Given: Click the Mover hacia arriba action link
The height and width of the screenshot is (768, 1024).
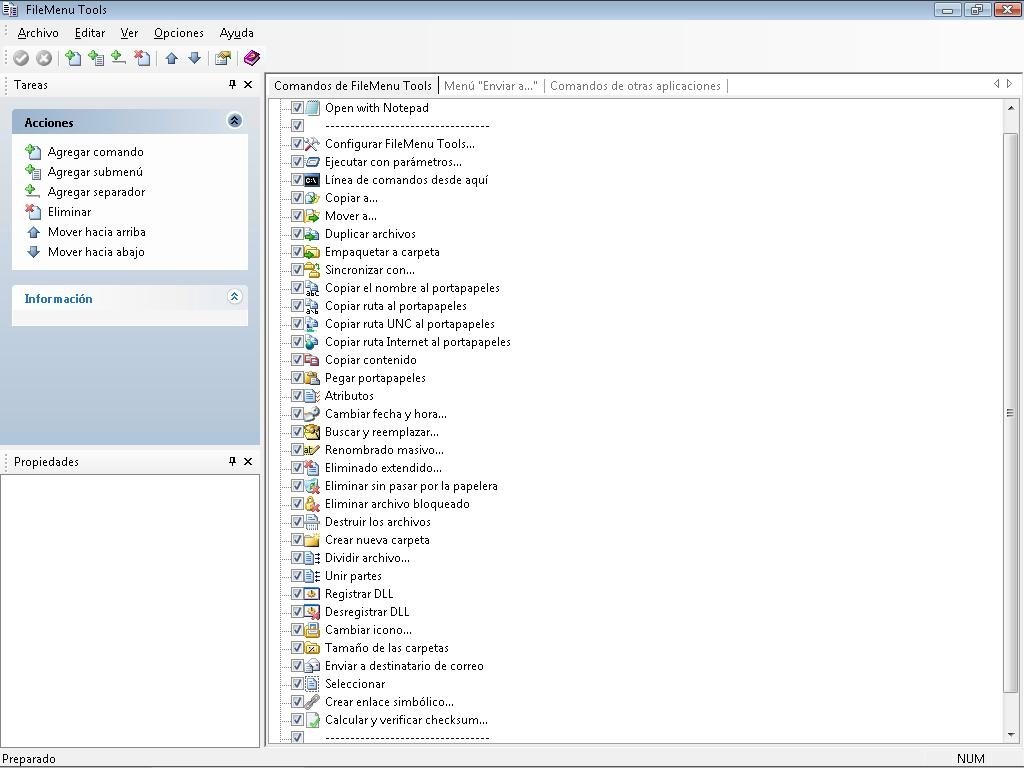Looking at the screenshot, I should tap(97, 232).
